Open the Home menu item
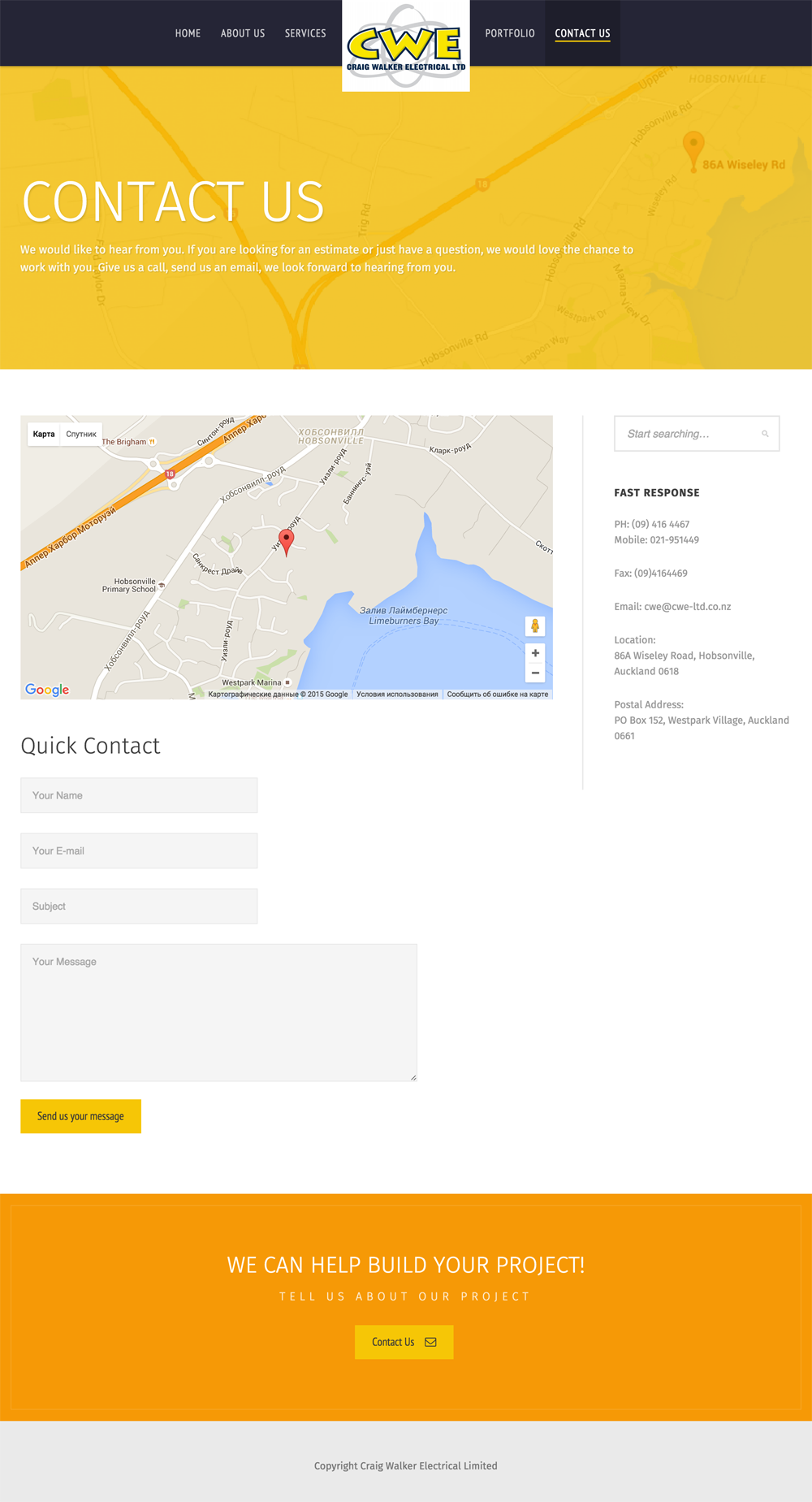This screenshot has height=1502, width=812. tap(188, 33)
